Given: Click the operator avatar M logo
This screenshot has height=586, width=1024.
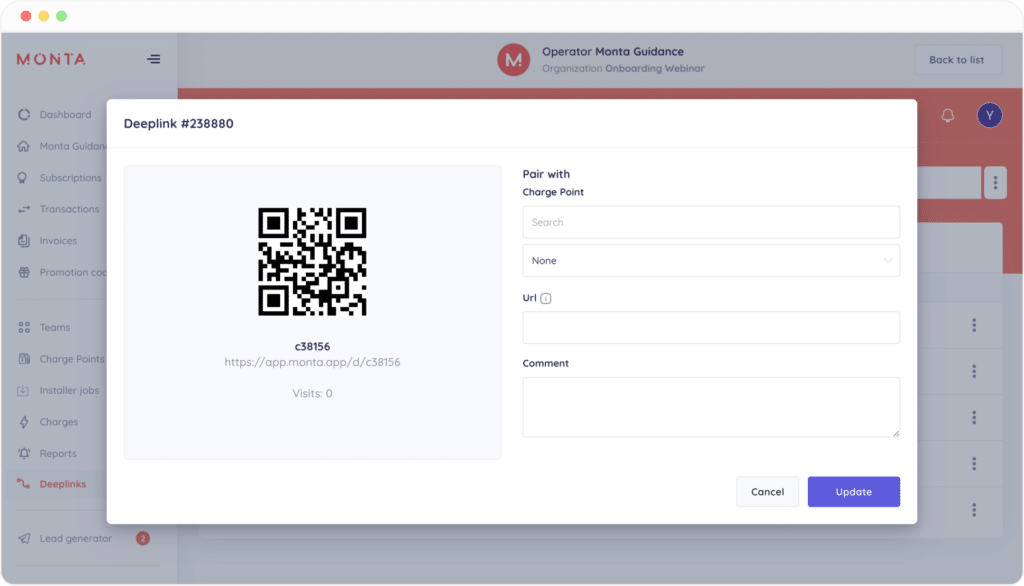Looking at the screenshot, I should [x=513, y=59].
